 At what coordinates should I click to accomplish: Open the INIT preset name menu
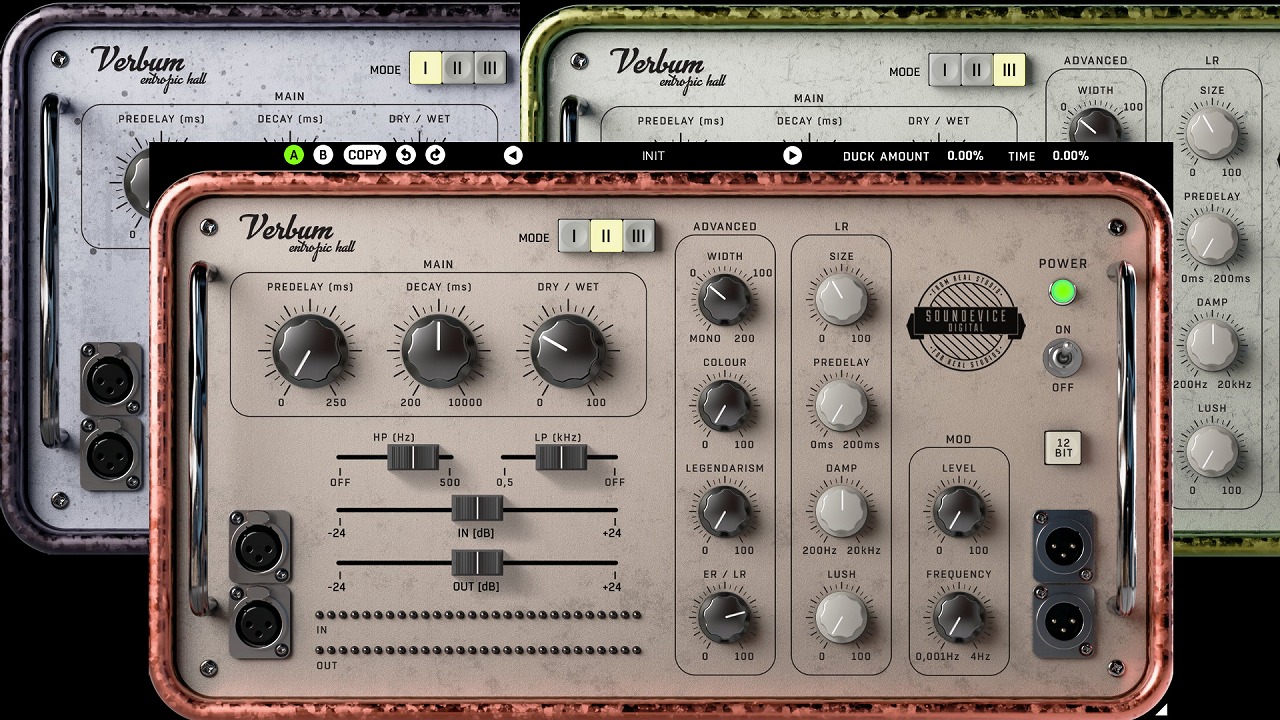[x=653, y=155]
